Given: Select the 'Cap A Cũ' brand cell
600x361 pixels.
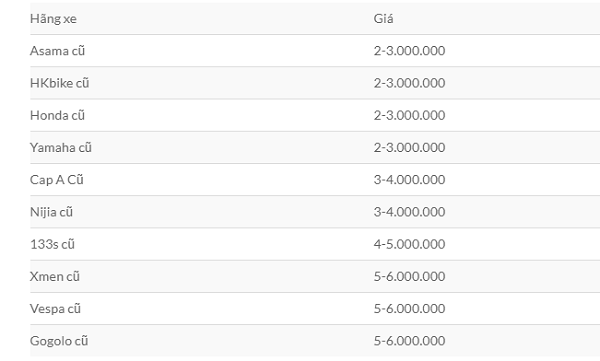Looking at the screenshot, I should [x=57, y=180].
